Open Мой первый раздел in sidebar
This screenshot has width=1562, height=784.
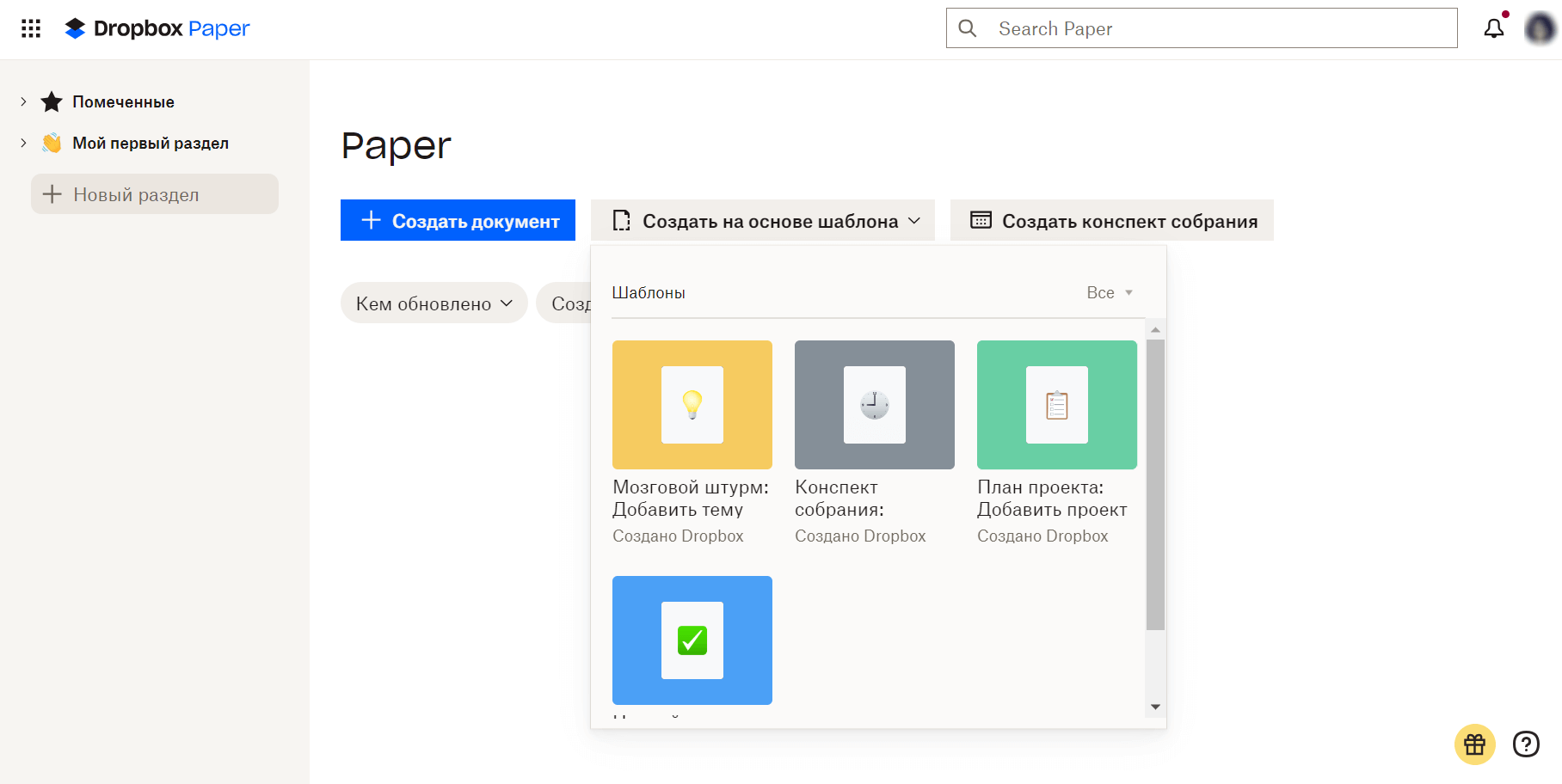(x=151, y=143)
